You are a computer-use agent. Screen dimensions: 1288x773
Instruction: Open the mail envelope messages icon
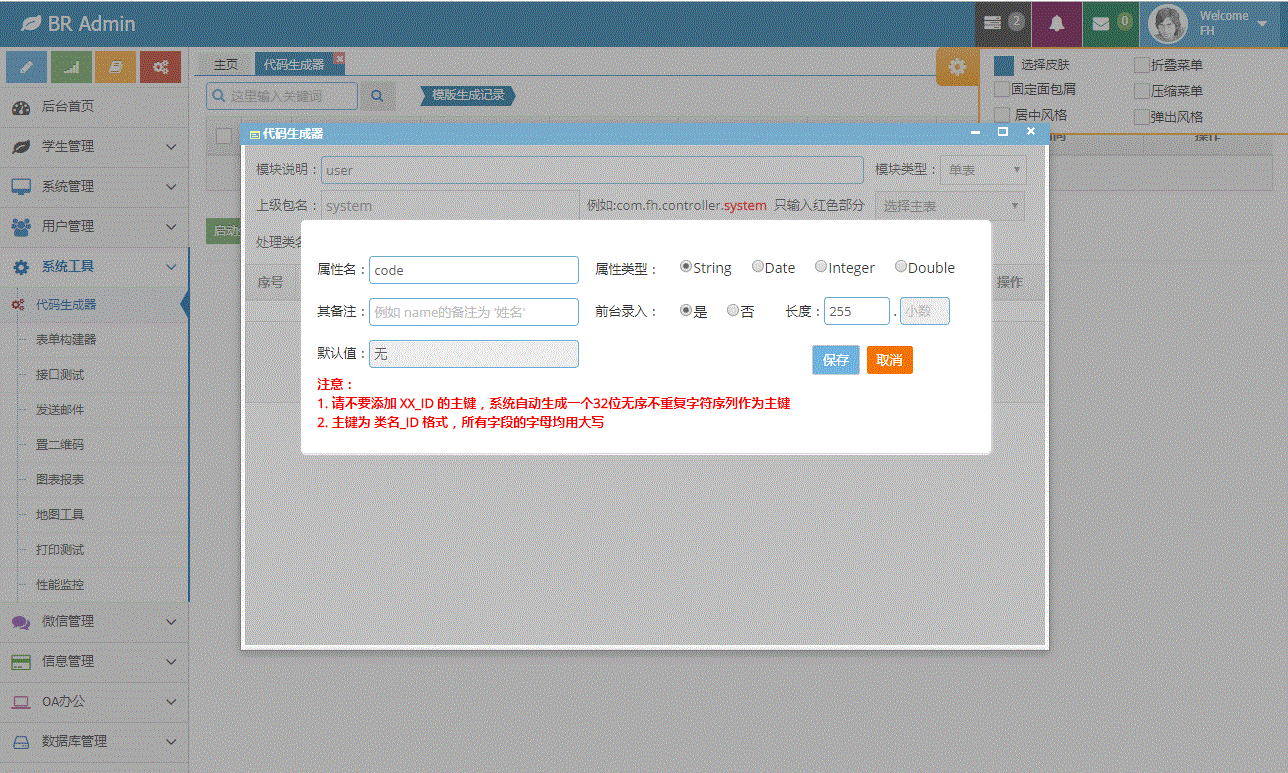tap(1101, 23)
